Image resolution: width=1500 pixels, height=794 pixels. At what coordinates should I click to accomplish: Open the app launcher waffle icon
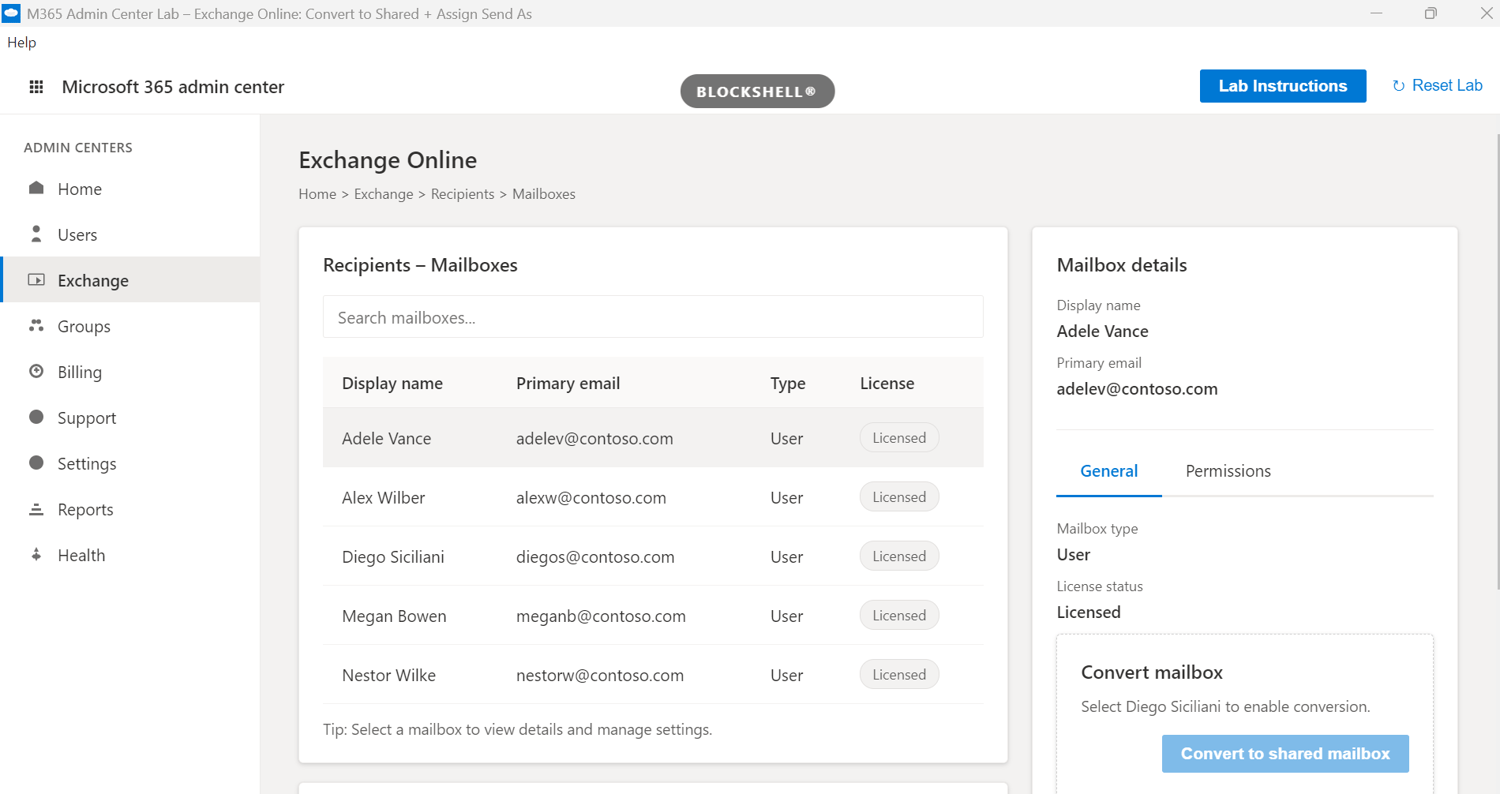[37, 87]
